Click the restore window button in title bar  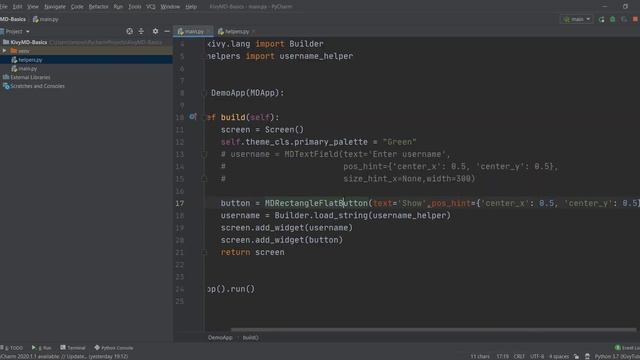pyautogui.click(x=625, y=6)
